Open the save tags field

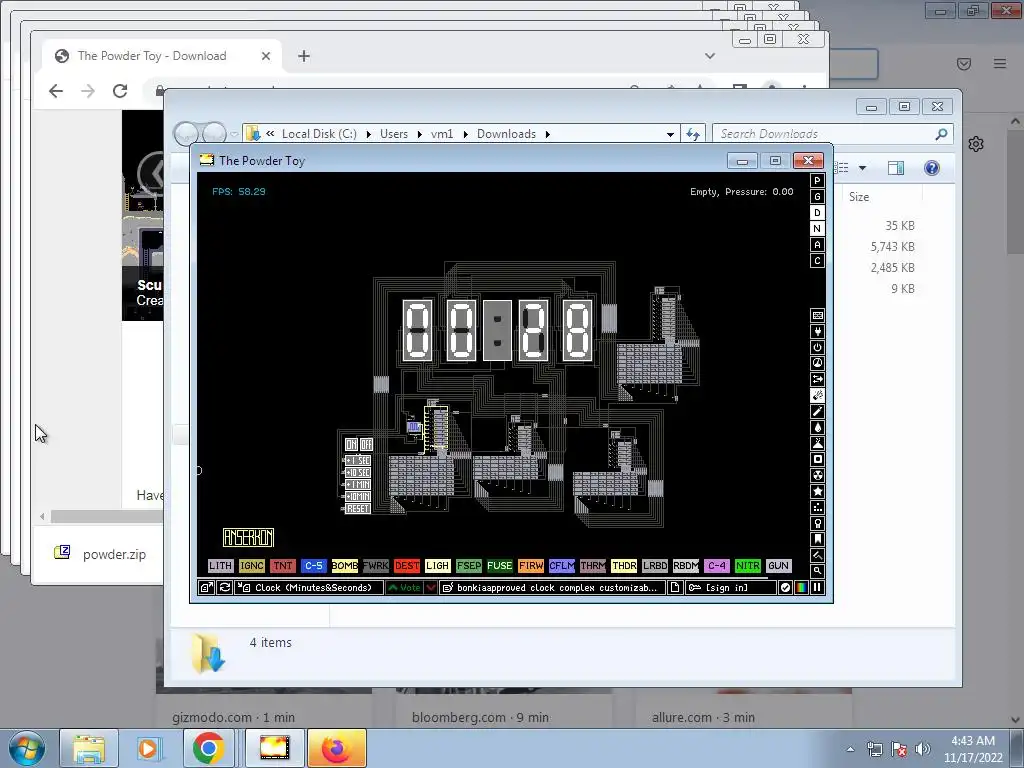(x=552, y=588)
